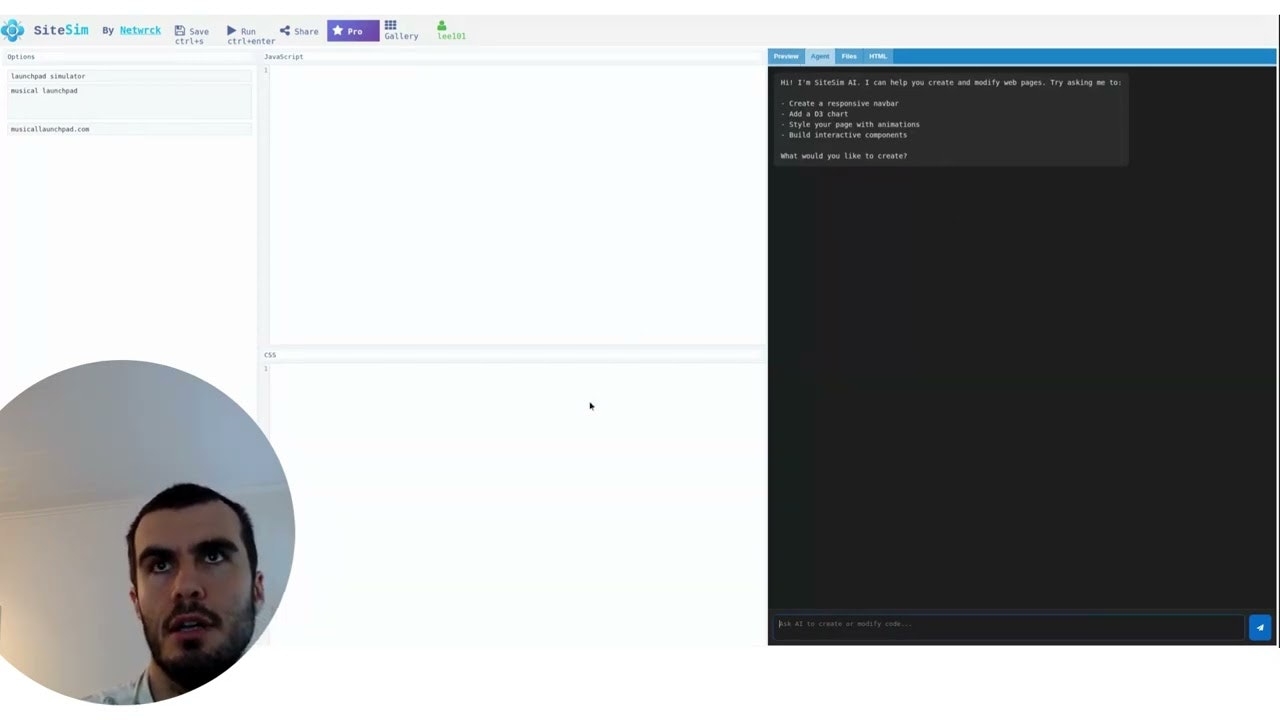Viewport: 1280px width, 720px height.
Task: Open the Files tab
Action: tap(848, 56)
